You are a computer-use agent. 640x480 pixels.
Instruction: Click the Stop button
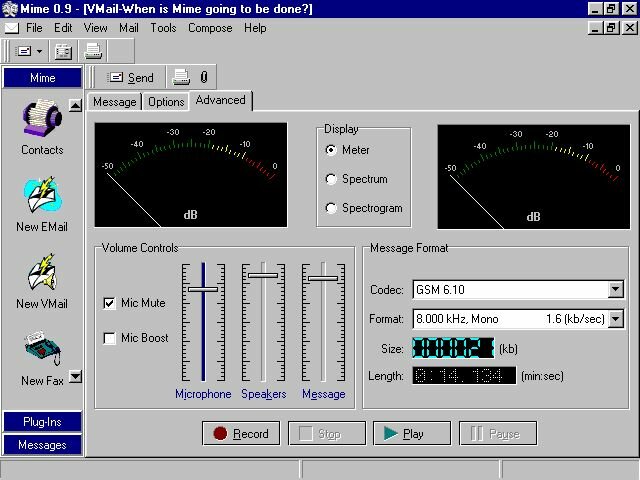pos(327,433)
